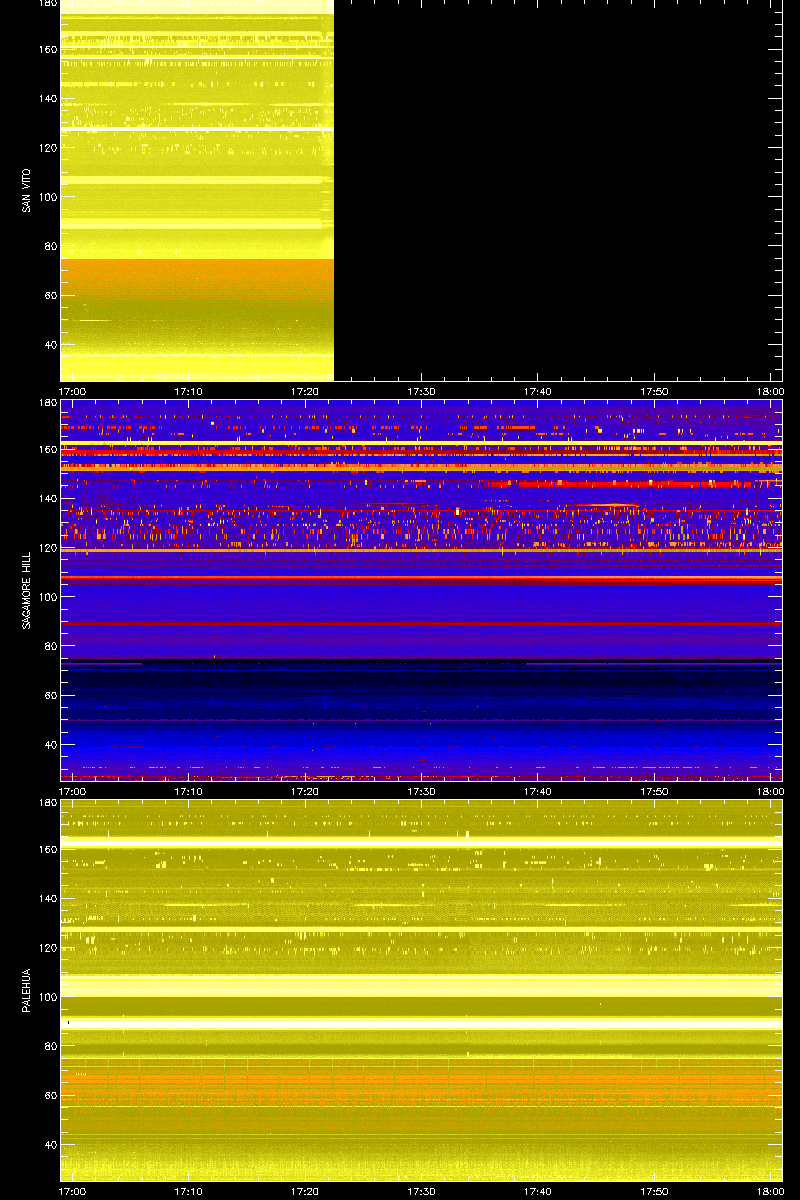Click 17:40 time label under Palehua plot
The image size is (800, 1200).
(x=538, y=1191)
